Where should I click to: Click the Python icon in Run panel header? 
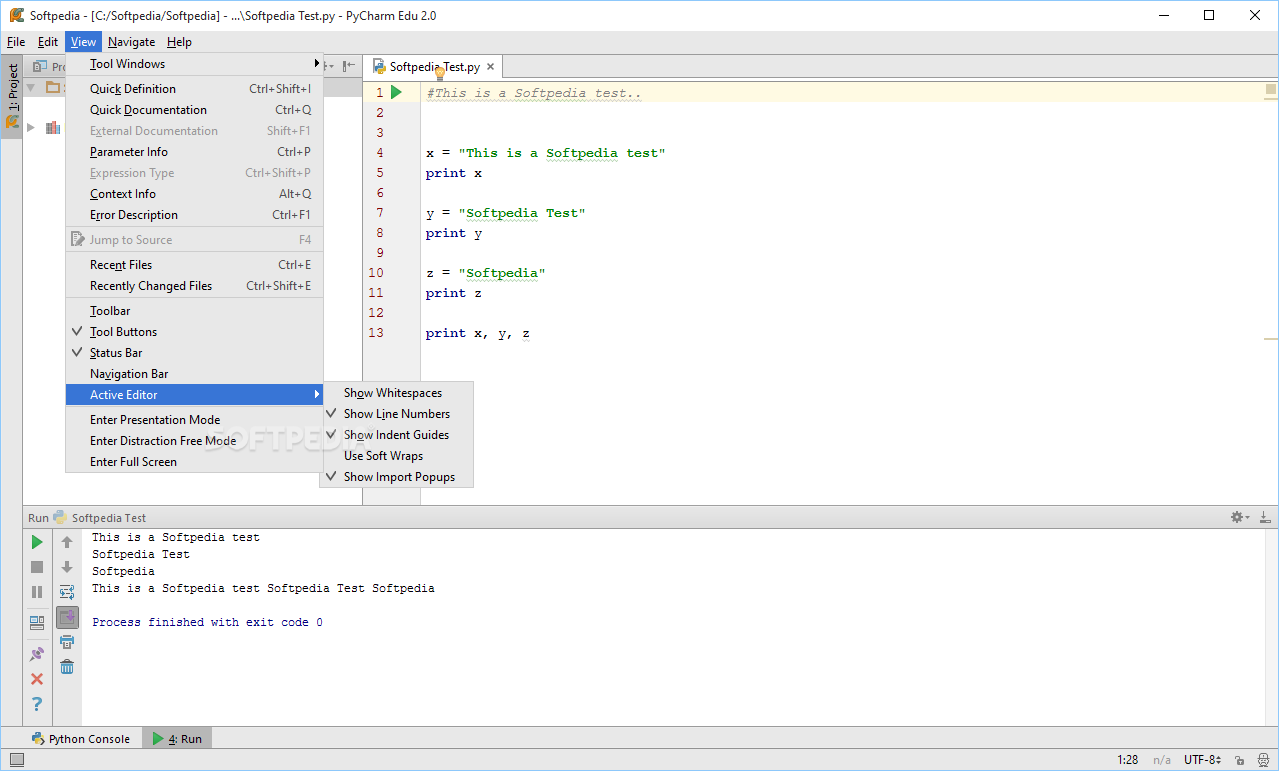(60, 517)
